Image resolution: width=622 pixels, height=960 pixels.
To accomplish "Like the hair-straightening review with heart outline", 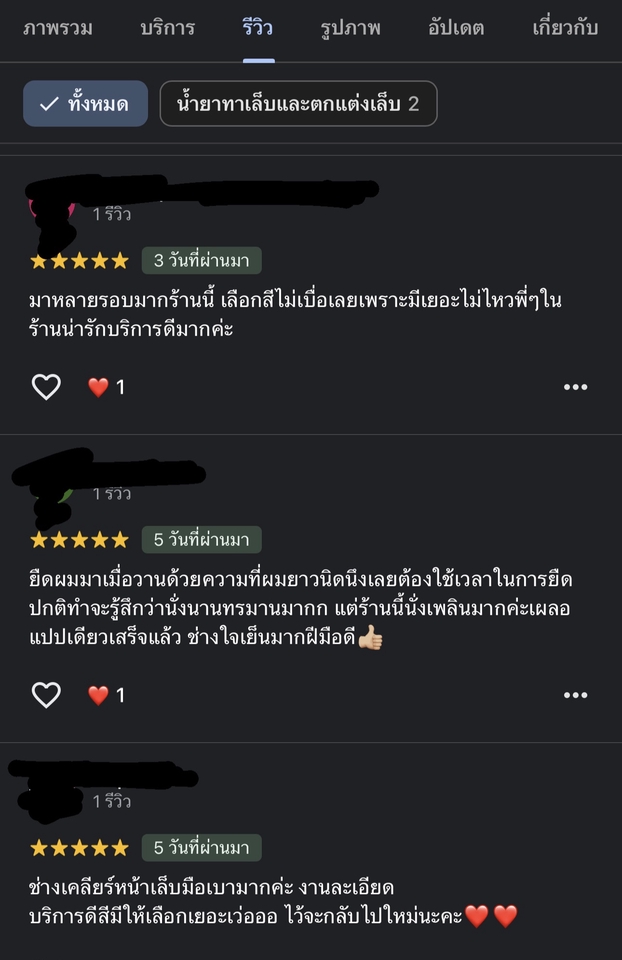I will 46,695.
